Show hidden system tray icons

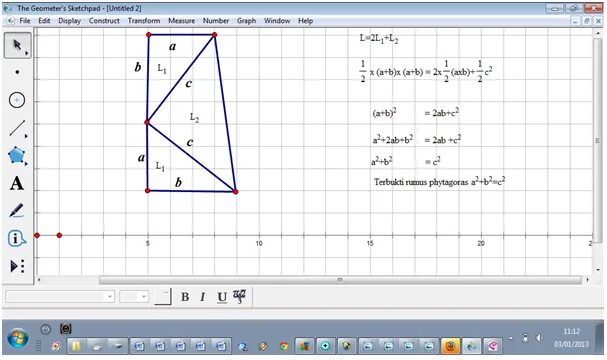511,338
